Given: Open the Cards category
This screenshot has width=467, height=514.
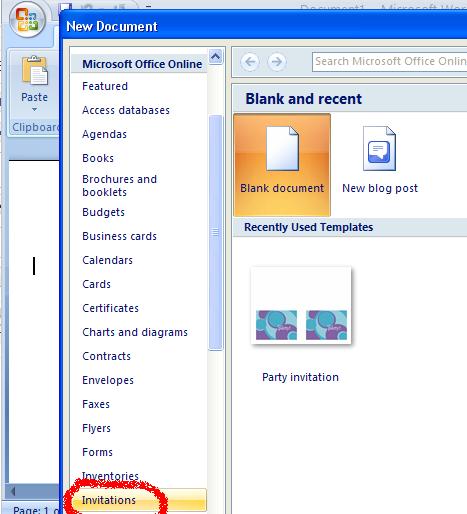Looking at the screenshot, I should pos(96,284).
